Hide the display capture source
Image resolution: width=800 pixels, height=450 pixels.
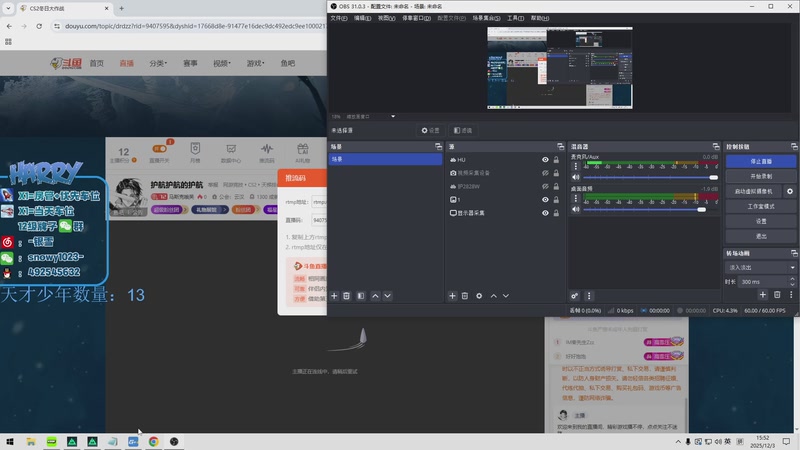point(545,213)
